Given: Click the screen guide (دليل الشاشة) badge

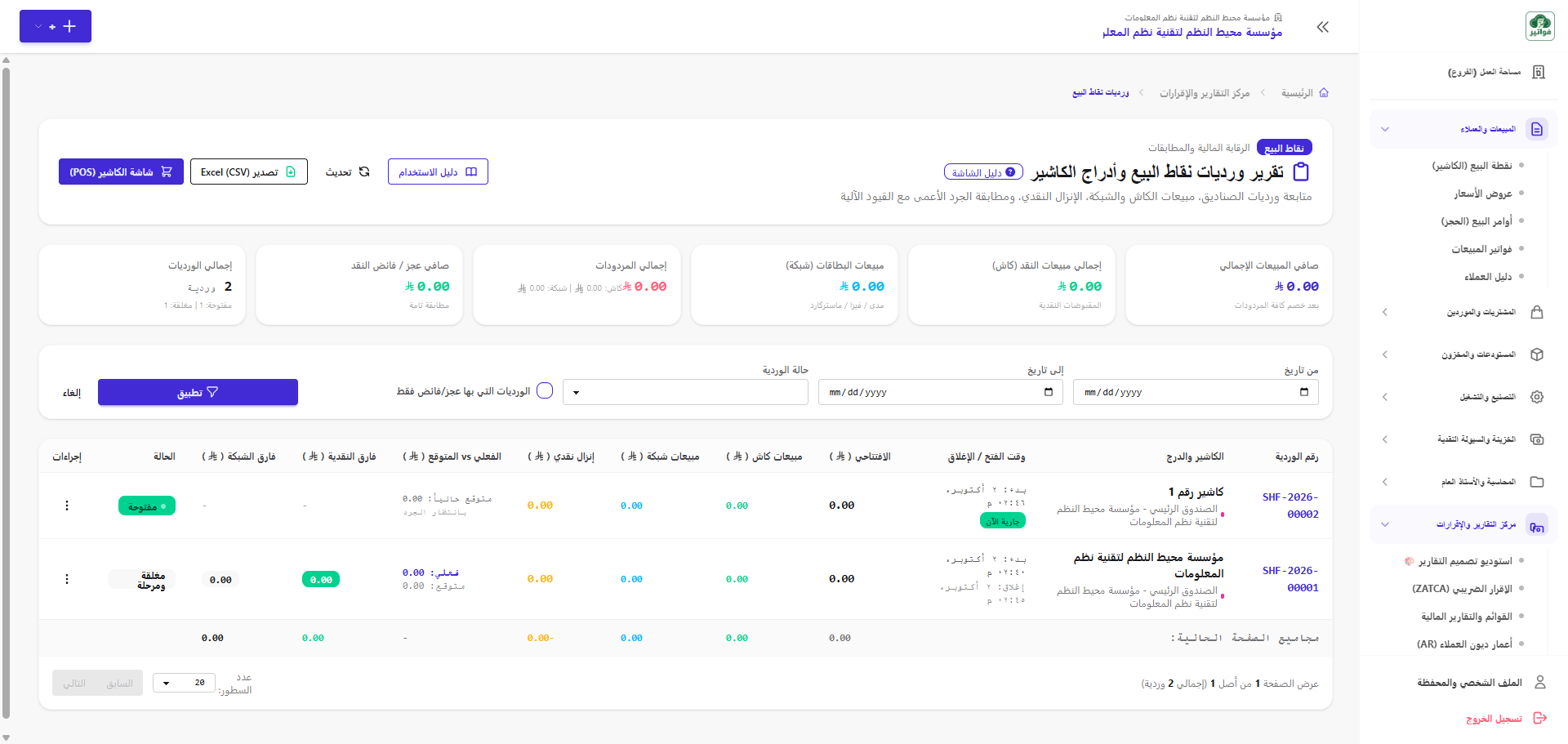Looking at the screenshot, I should click(983, 172).
